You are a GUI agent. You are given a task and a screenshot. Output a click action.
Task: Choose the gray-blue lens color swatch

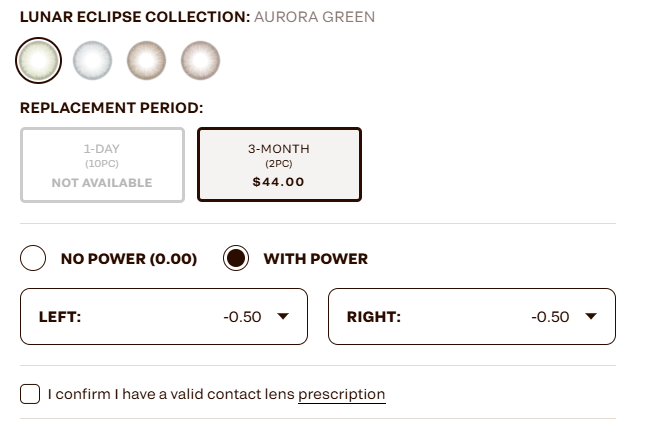pos(92,61)
